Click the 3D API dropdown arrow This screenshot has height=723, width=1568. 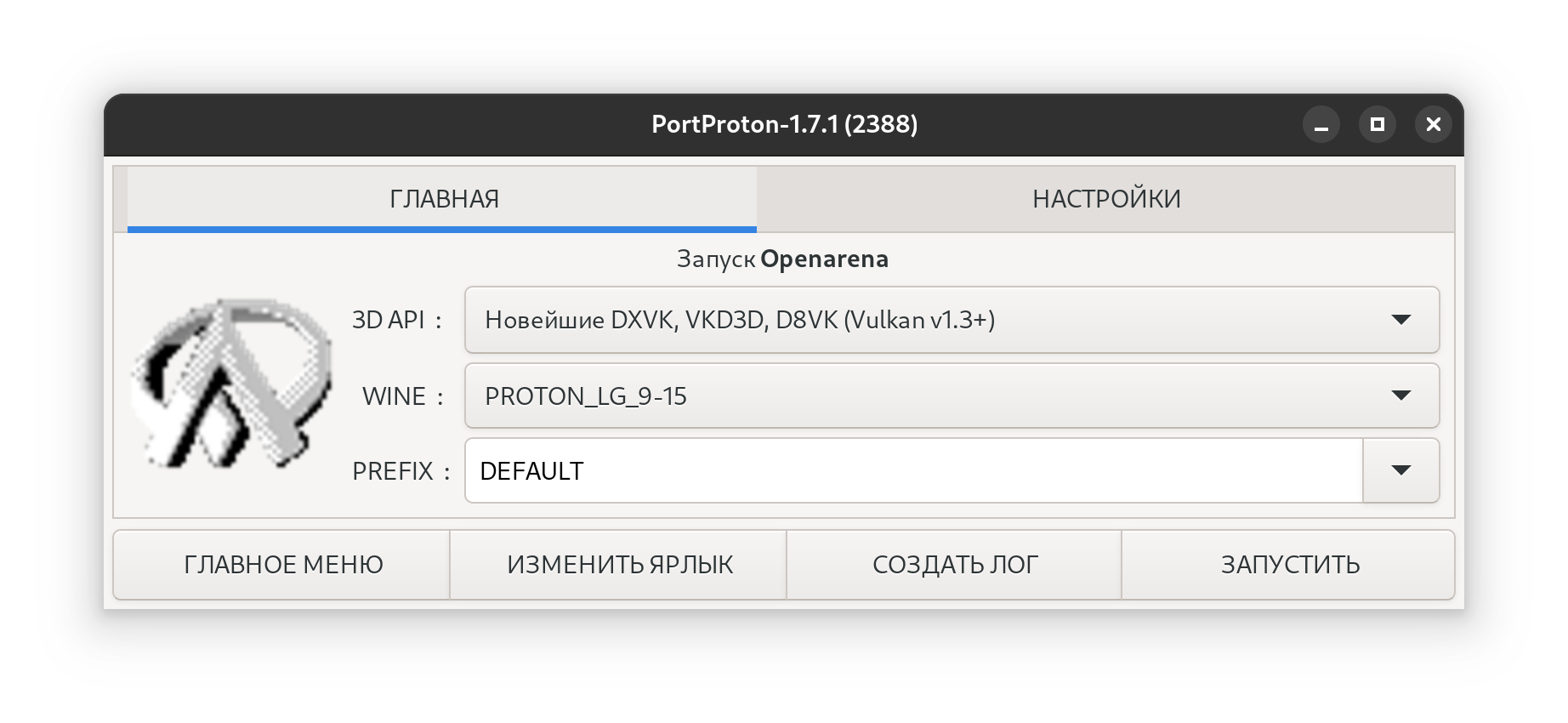pos(1401,320)
